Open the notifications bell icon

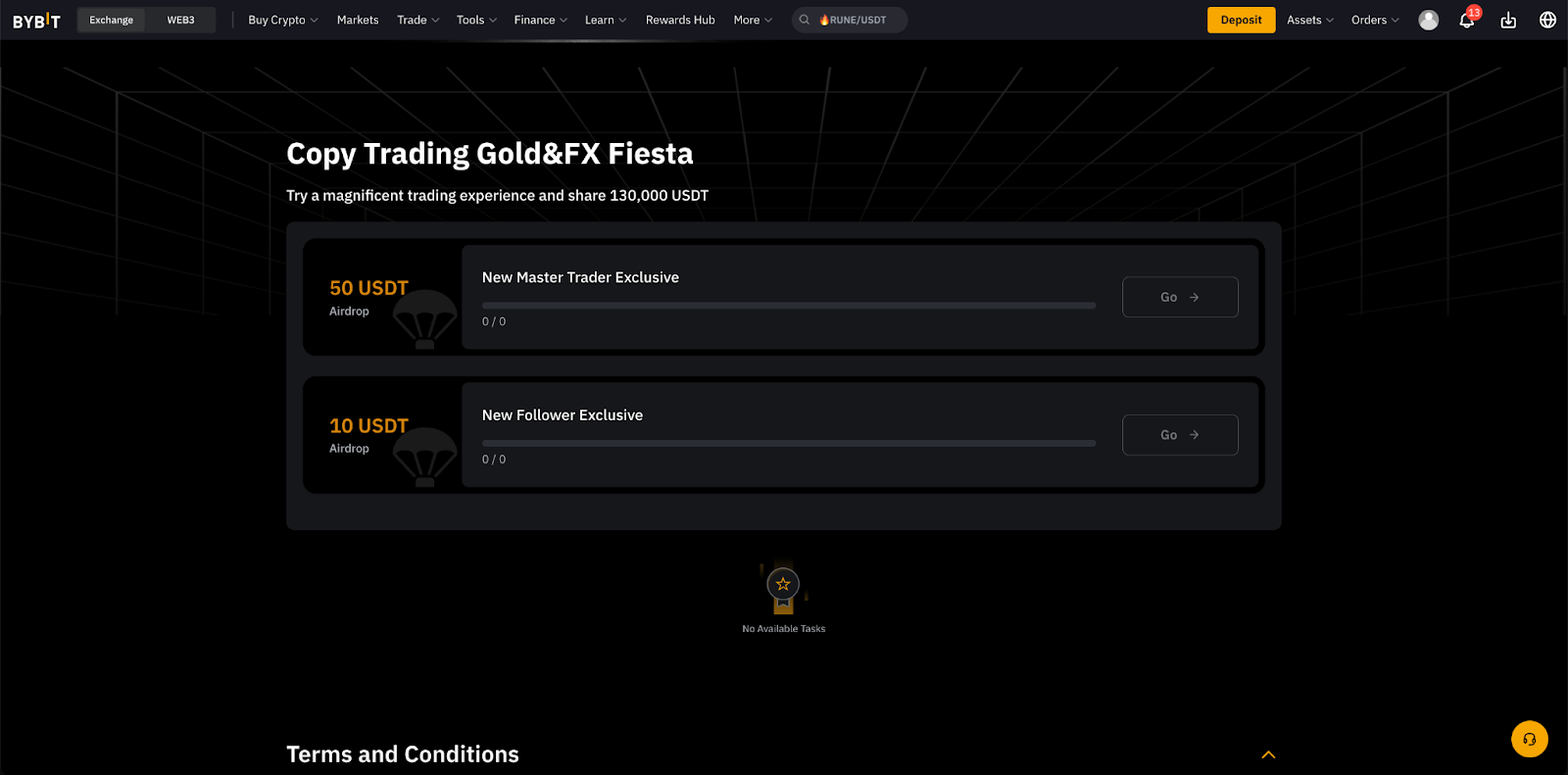click(x=1467, y=20)
